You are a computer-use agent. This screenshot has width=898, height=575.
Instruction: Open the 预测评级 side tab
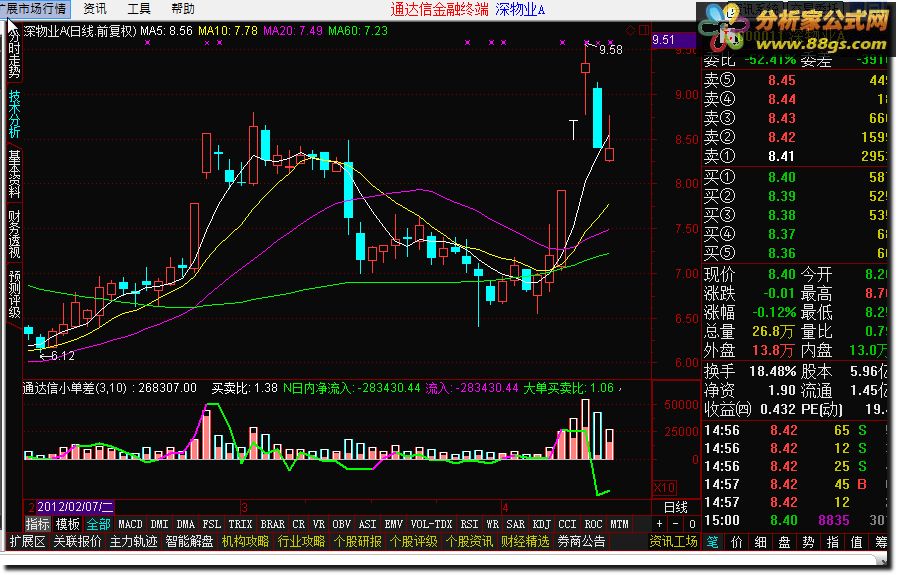14,294
